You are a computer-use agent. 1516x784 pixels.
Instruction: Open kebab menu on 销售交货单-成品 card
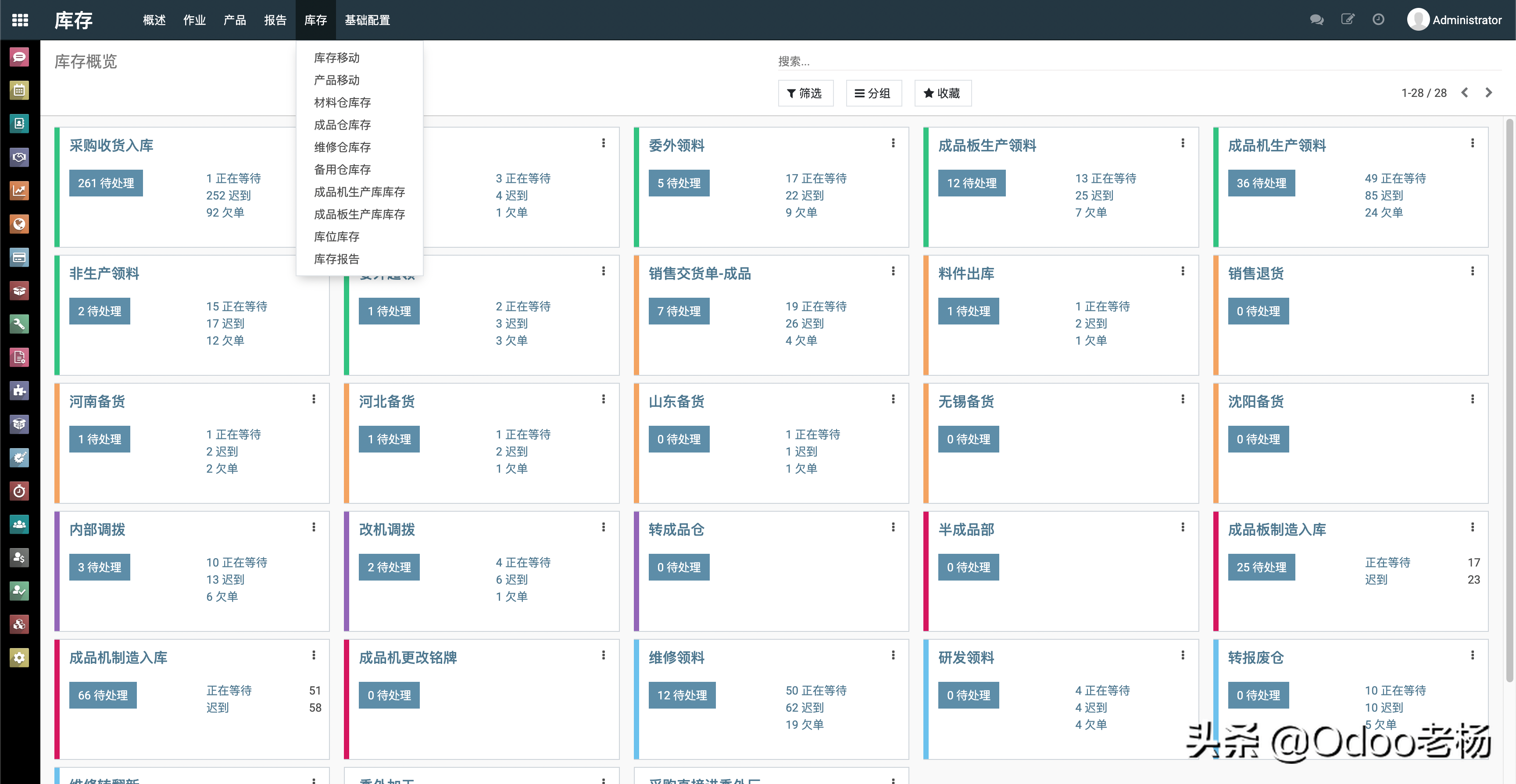click(x=893, y=271)
